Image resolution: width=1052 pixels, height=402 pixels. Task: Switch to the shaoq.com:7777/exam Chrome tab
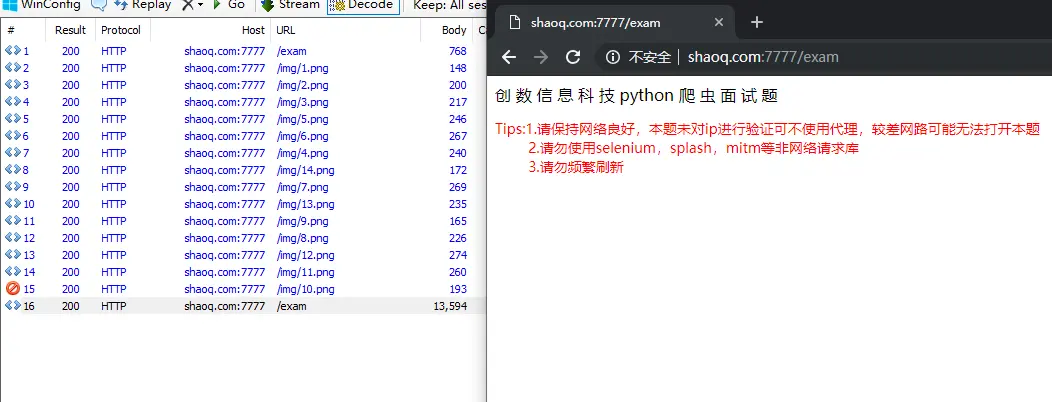pos(594,22)
